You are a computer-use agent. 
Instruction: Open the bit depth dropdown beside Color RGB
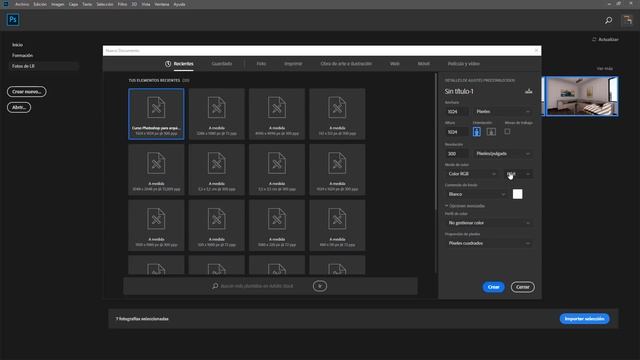tap(518, 174)
